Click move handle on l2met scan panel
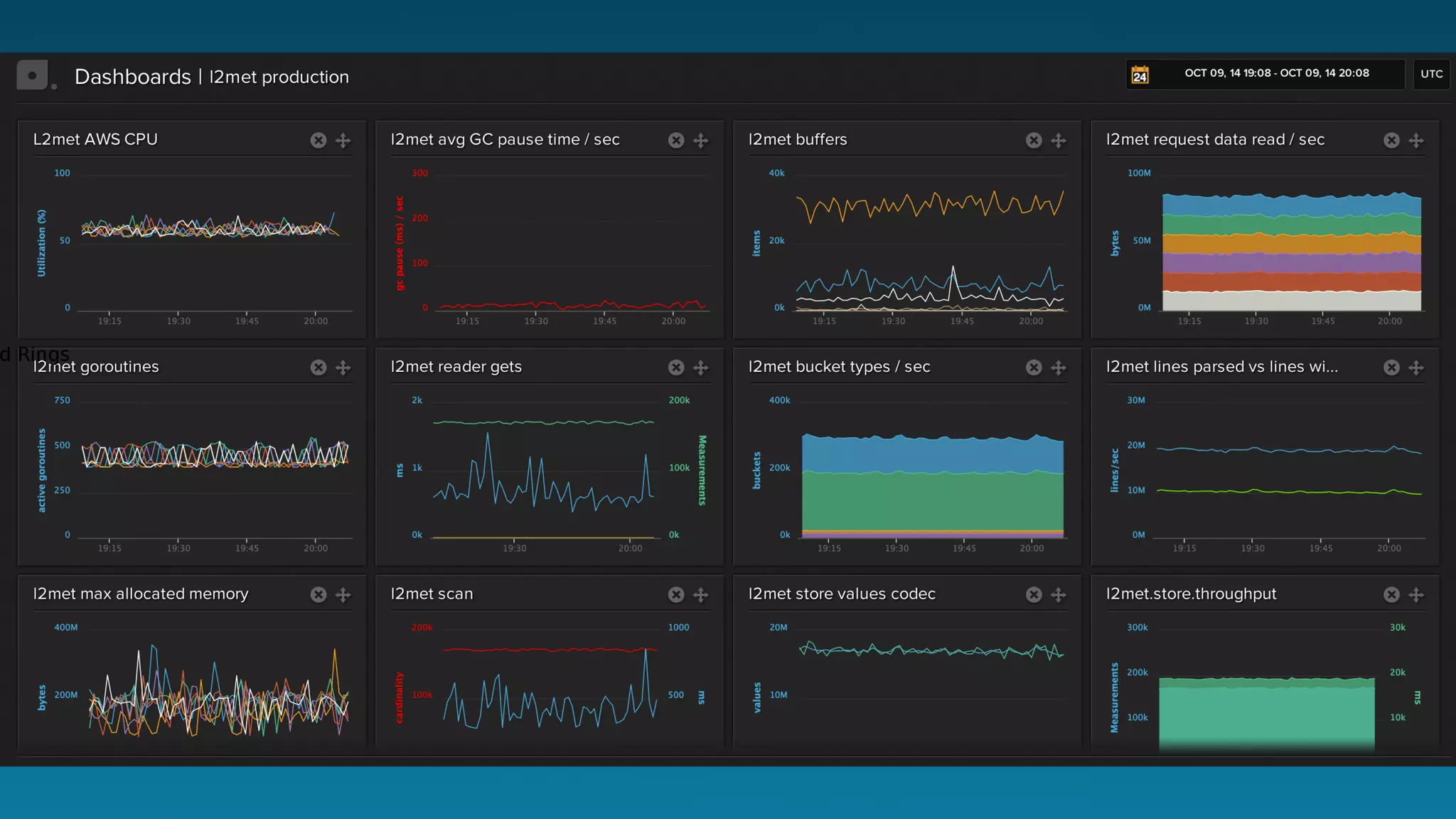1456x819 pixels. 701,595
